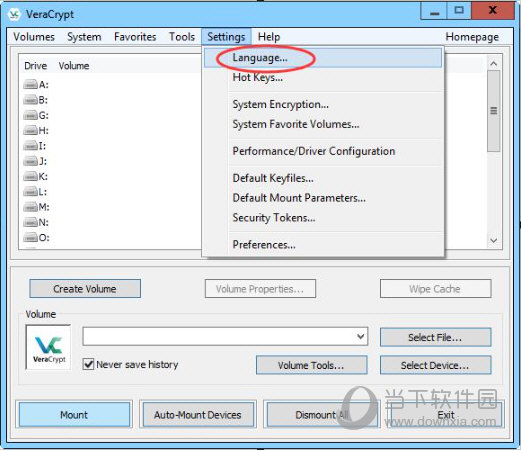Screen dimensions: 521x451
Task: Open the Help menu
Action: coord(269,37)
